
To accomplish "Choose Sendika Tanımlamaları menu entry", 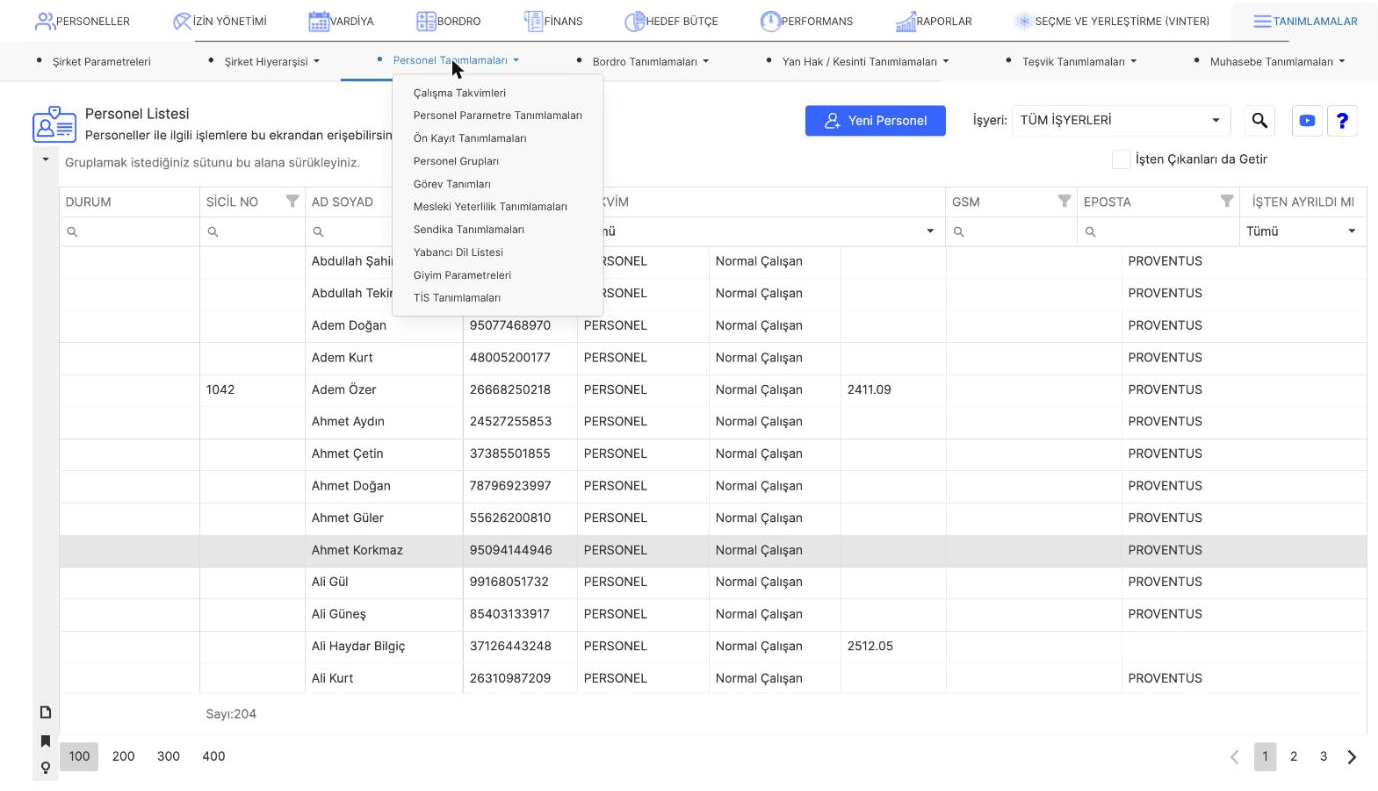I will (x=469, y=229).
